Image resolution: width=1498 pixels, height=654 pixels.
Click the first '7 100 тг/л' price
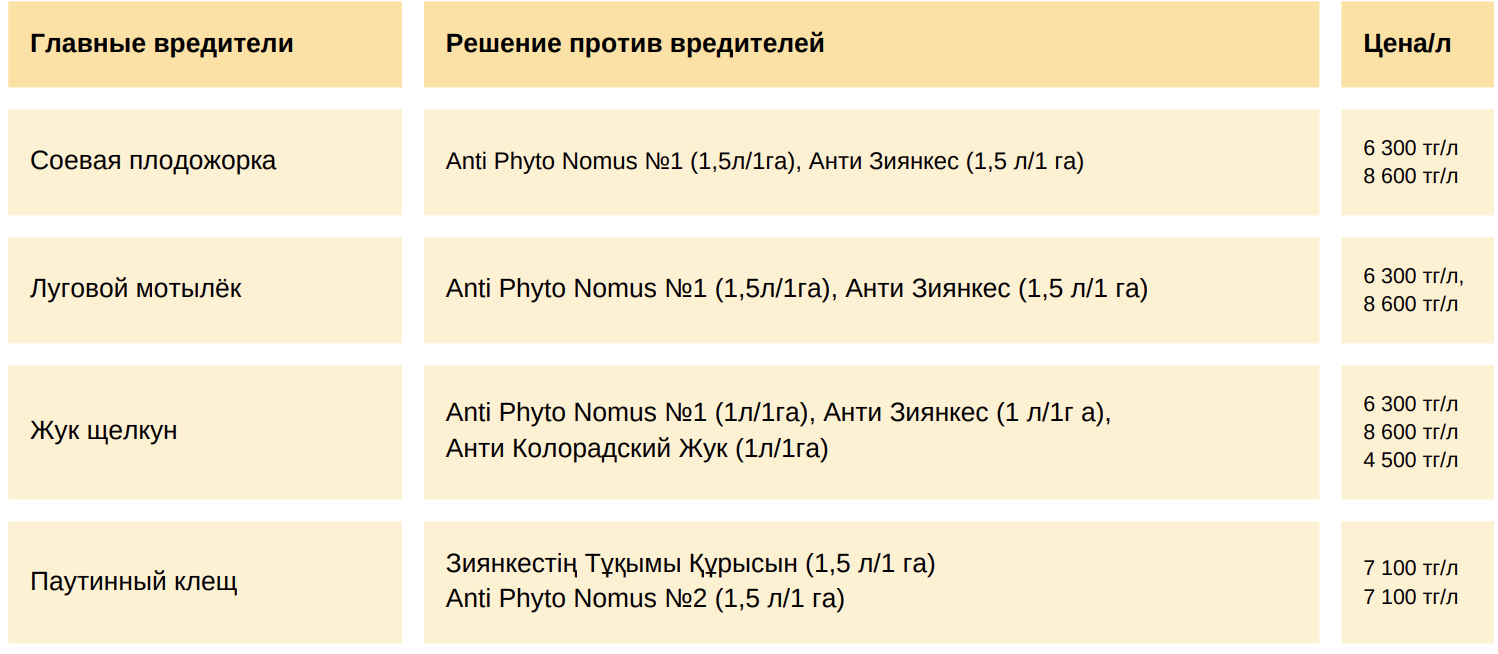coord(1410,568)
